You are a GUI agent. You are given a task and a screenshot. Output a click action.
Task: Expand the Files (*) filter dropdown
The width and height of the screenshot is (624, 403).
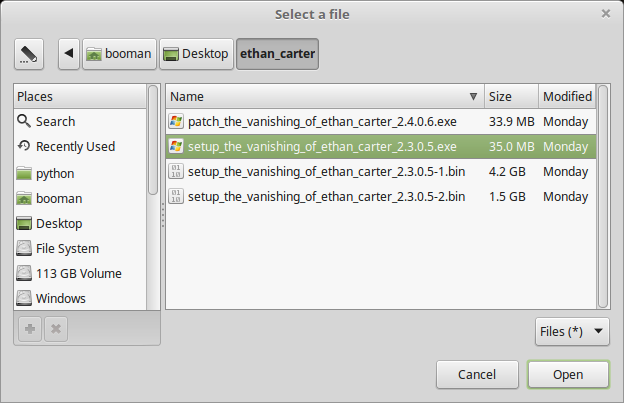coord(572,331)
